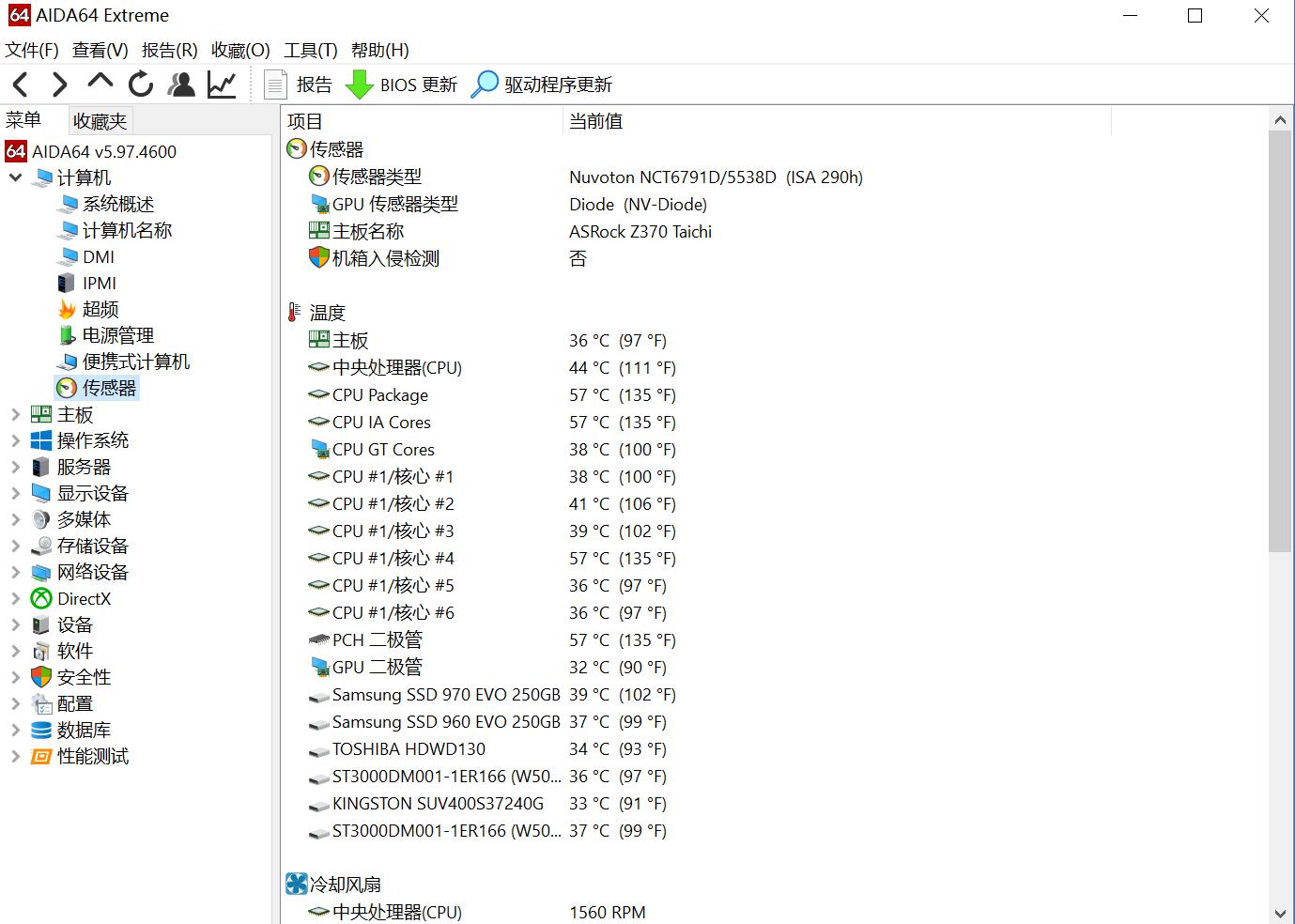Select DMI in the tree
This screenshot has width=1295, height=924.
click(99, 256)
